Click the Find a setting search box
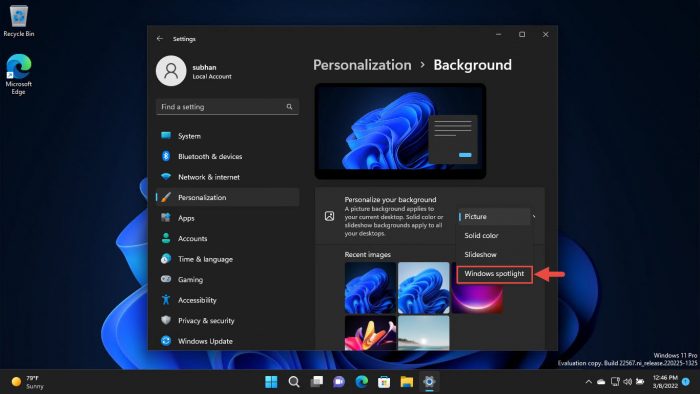 228,107
